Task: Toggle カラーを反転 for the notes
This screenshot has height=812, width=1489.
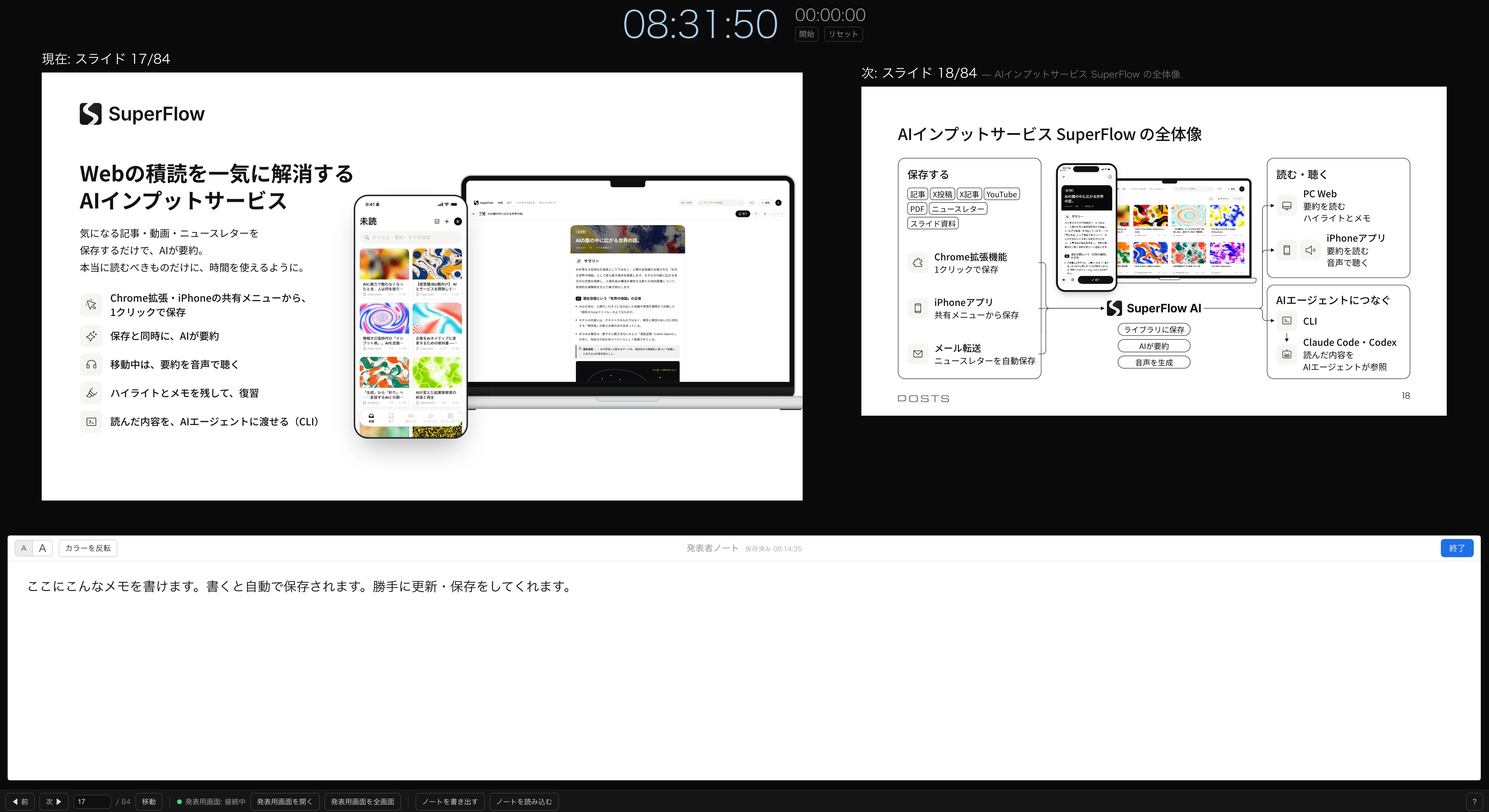Action: (88, 548)
